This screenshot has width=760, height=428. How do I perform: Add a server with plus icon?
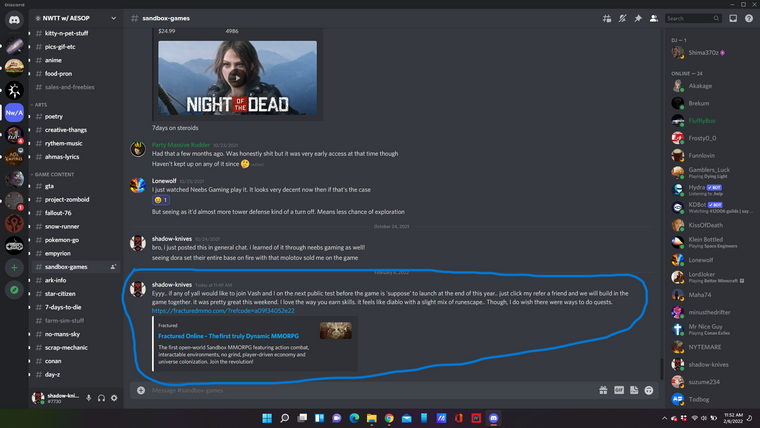(14, 268)
